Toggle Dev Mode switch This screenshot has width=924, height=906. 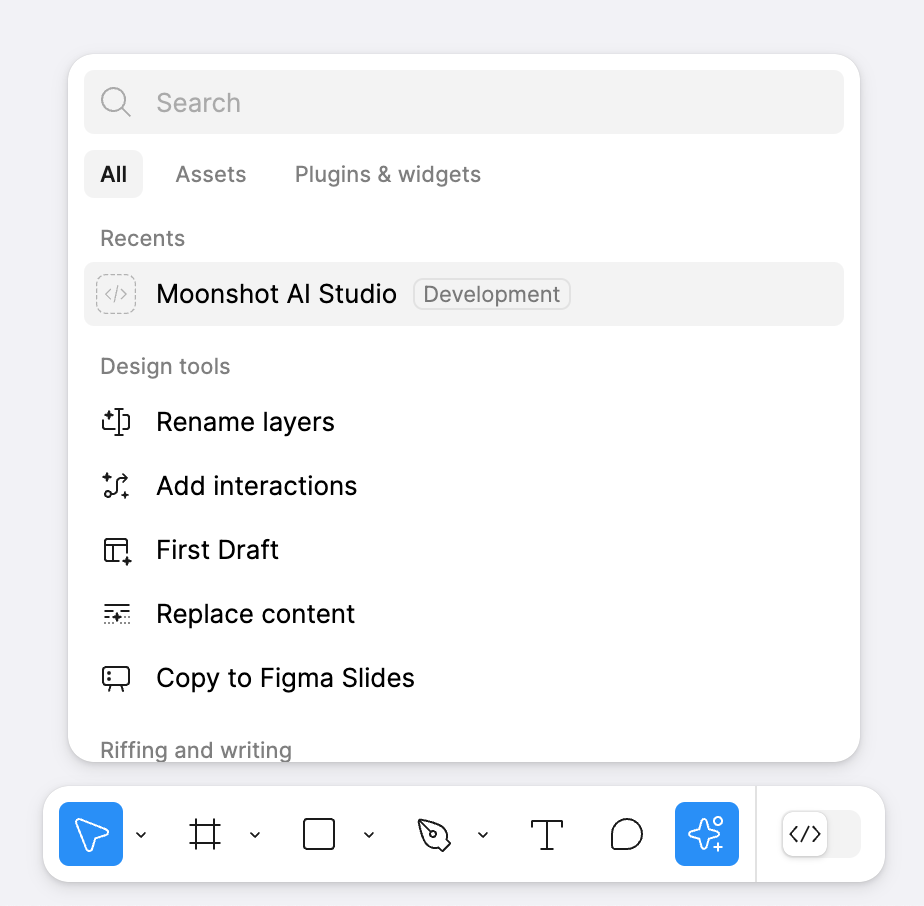(x=821, y=833)
